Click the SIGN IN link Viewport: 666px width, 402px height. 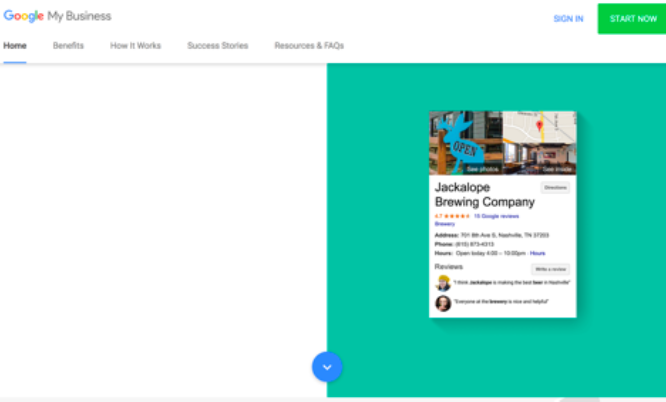pyautogui.click(x=568, y=18)
